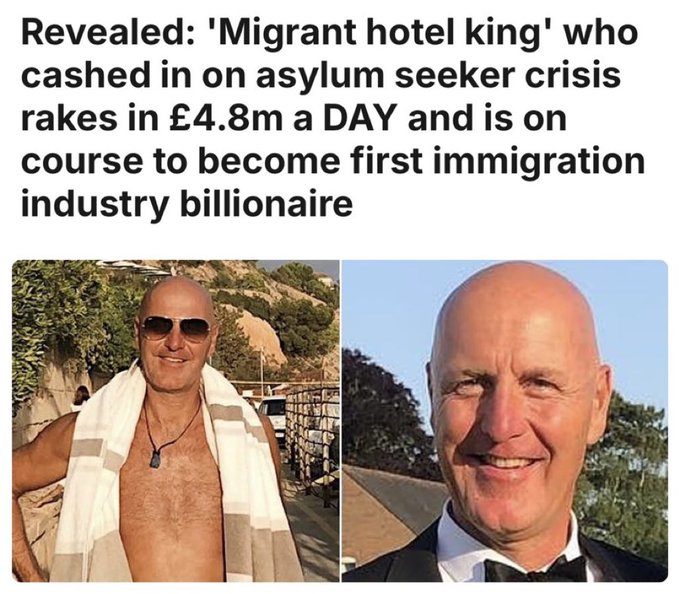
Task: Click 'asylum seeker crisis' in the headline
Action: coord(438,76)
